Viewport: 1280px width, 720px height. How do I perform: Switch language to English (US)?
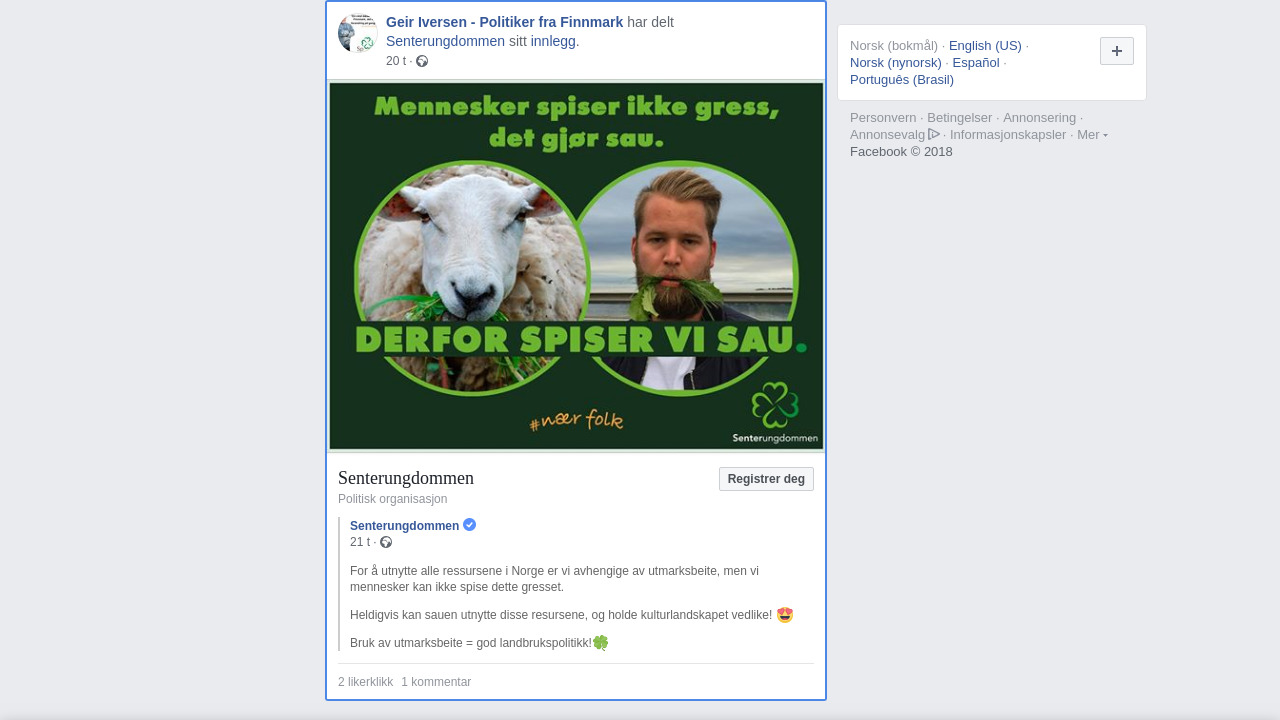click(x=985, y=46)
